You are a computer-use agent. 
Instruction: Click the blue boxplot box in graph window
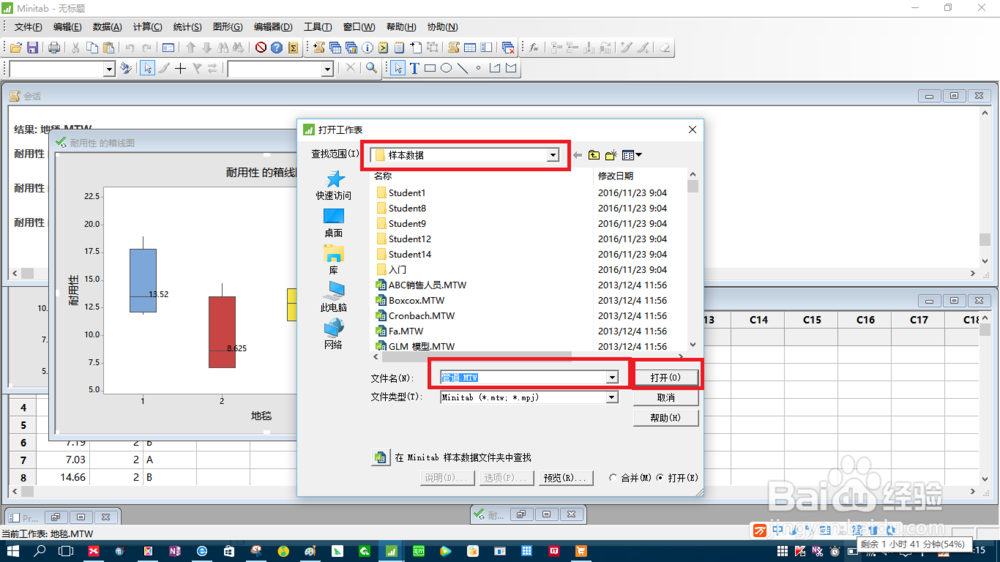(143, 281)
